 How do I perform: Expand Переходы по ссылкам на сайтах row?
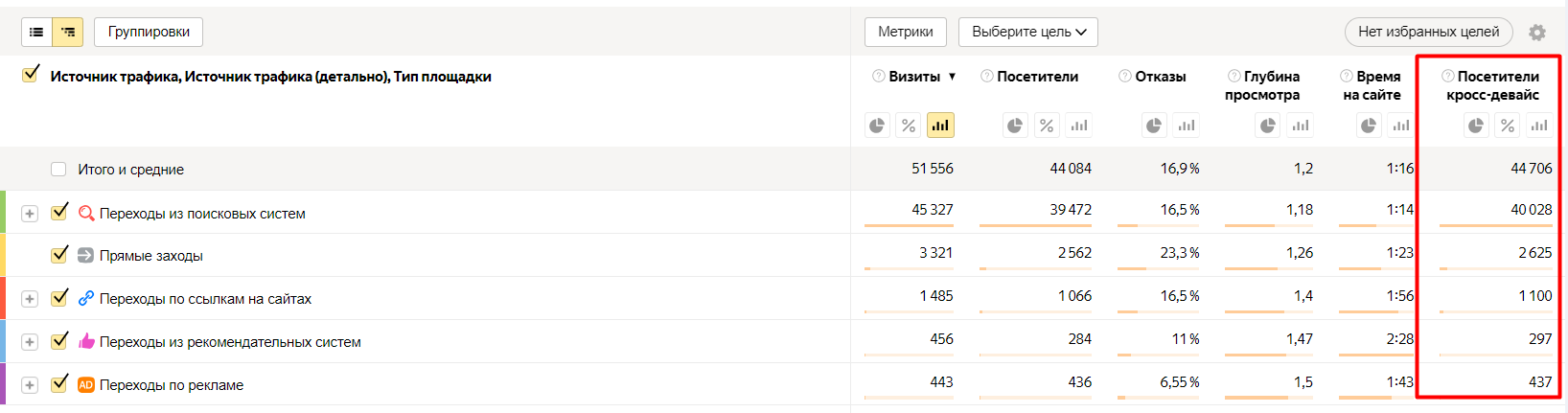tap(30, 299)
